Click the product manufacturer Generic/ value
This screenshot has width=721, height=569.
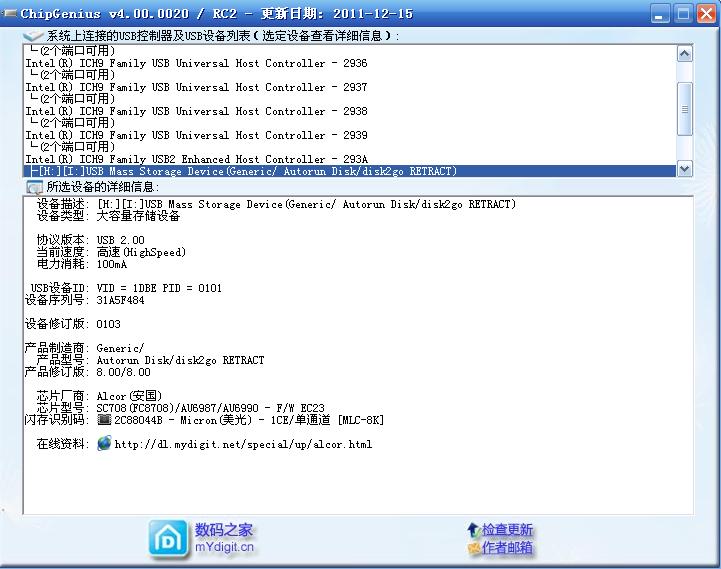click(x=120, y=348)
